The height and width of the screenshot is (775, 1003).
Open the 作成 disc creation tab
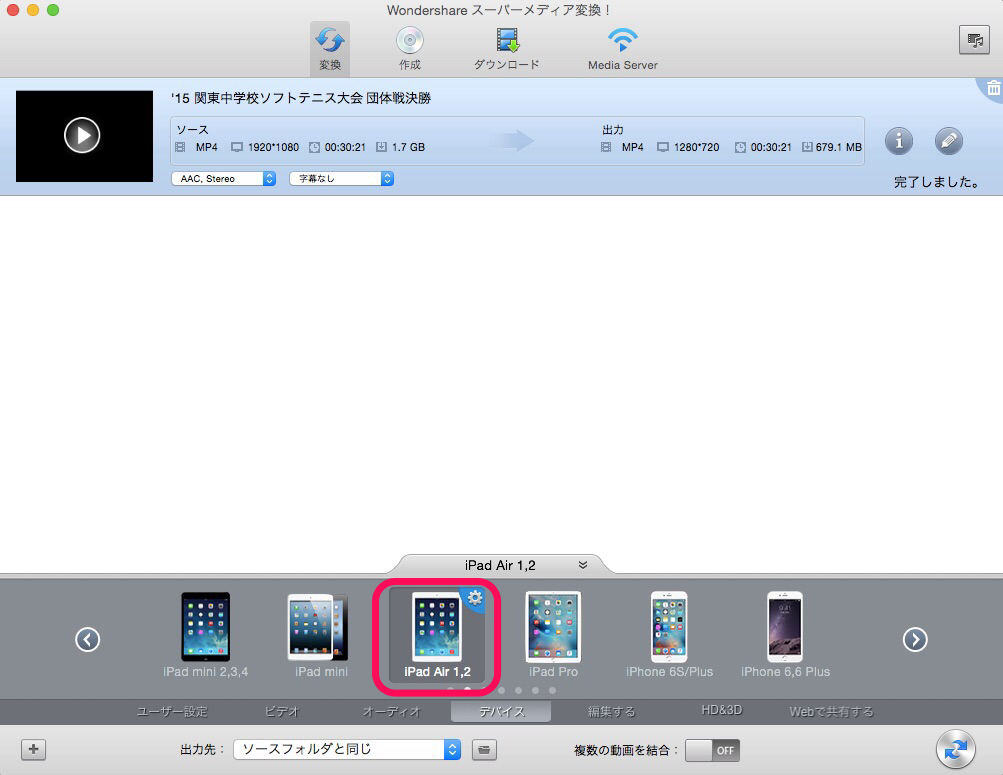[409, 49]
